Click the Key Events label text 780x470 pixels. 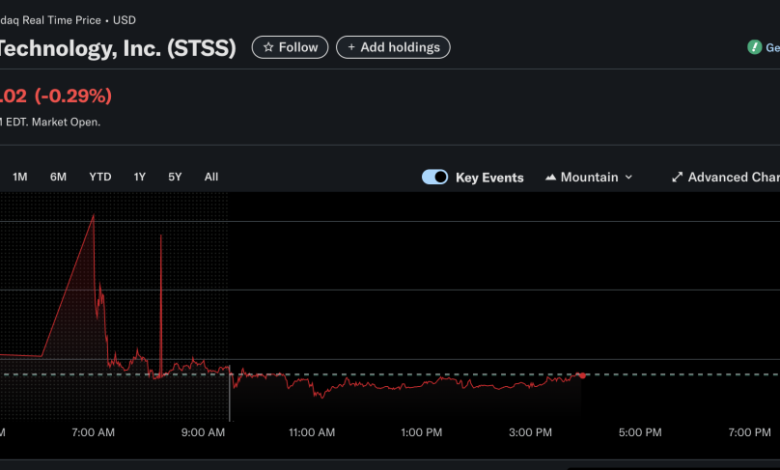click(489, 177)
